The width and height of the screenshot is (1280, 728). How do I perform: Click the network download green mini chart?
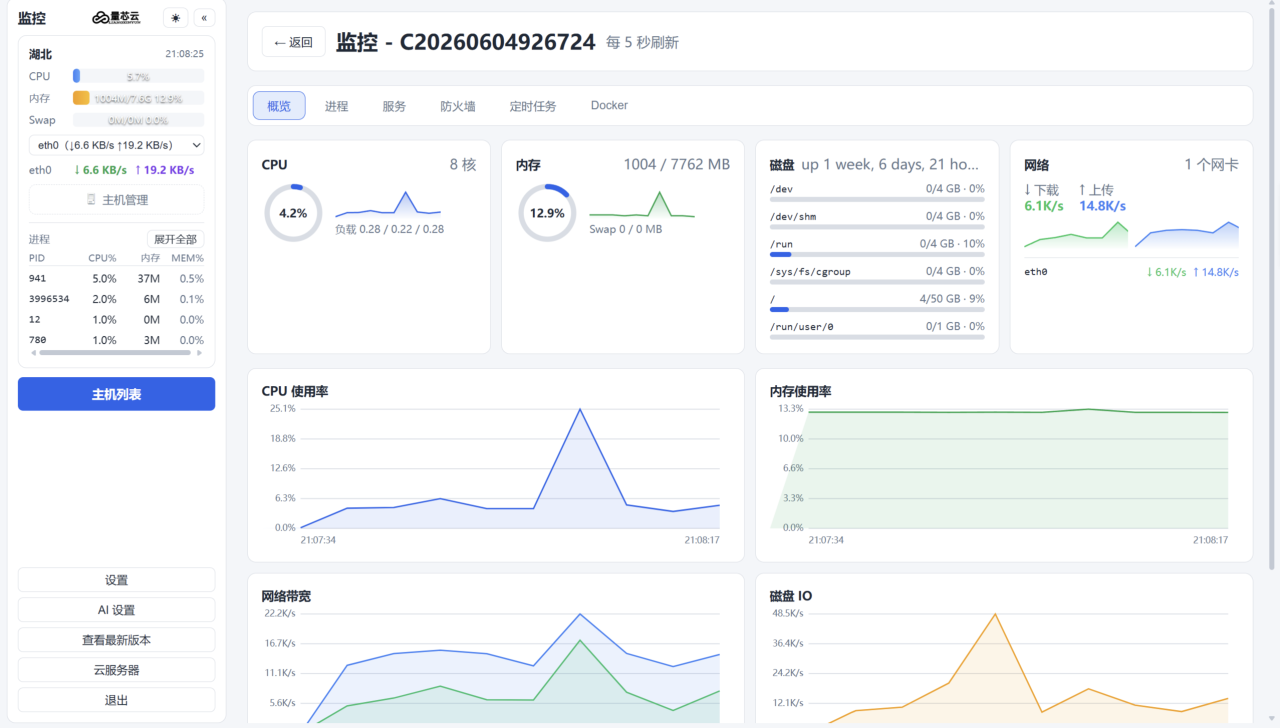1076,234
